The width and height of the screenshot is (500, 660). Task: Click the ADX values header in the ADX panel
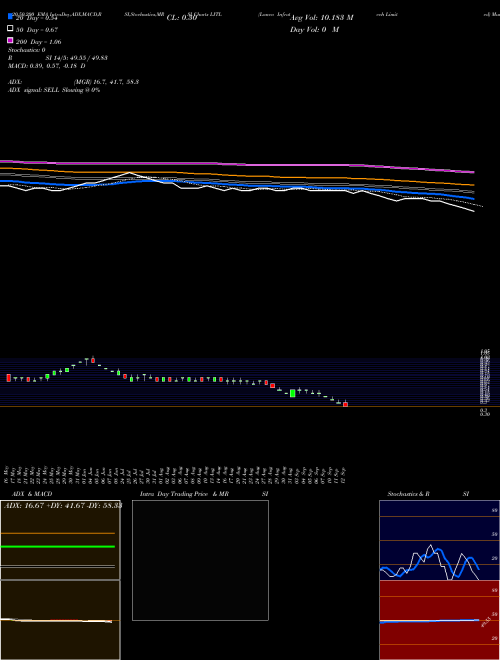coord(63,505)
